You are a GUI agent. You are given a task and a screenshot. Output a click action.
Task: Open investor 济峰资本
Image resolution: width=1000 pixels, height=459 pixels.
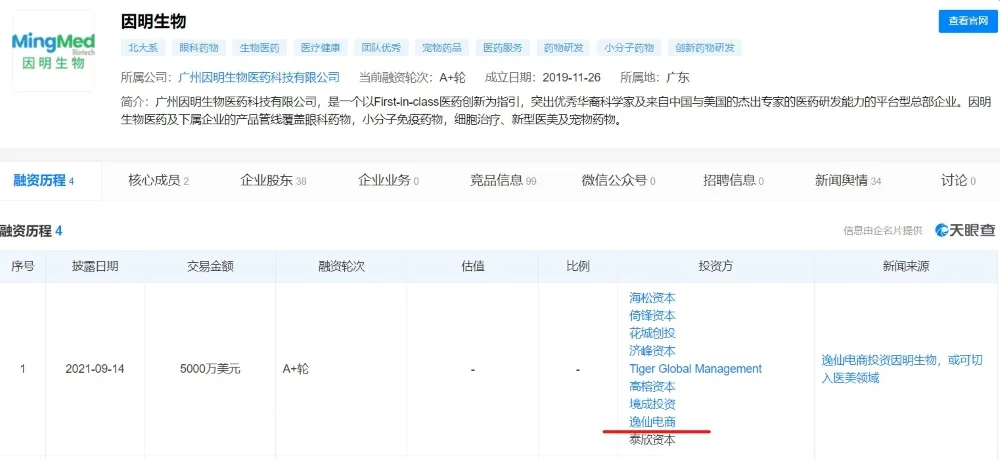coord(652,351)
